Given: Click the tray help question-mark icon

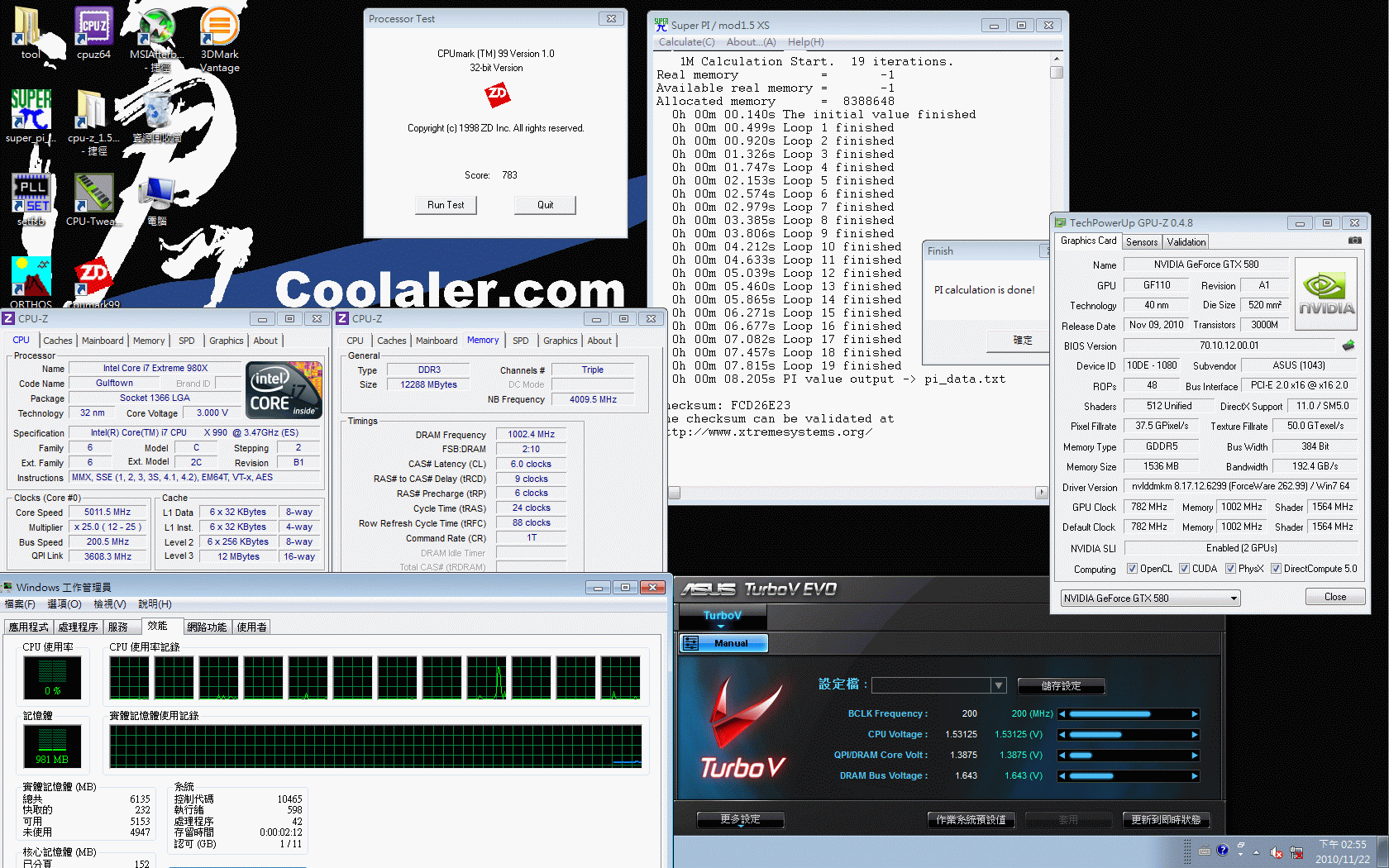Looking at the screenshot, I should point(1223,851).
